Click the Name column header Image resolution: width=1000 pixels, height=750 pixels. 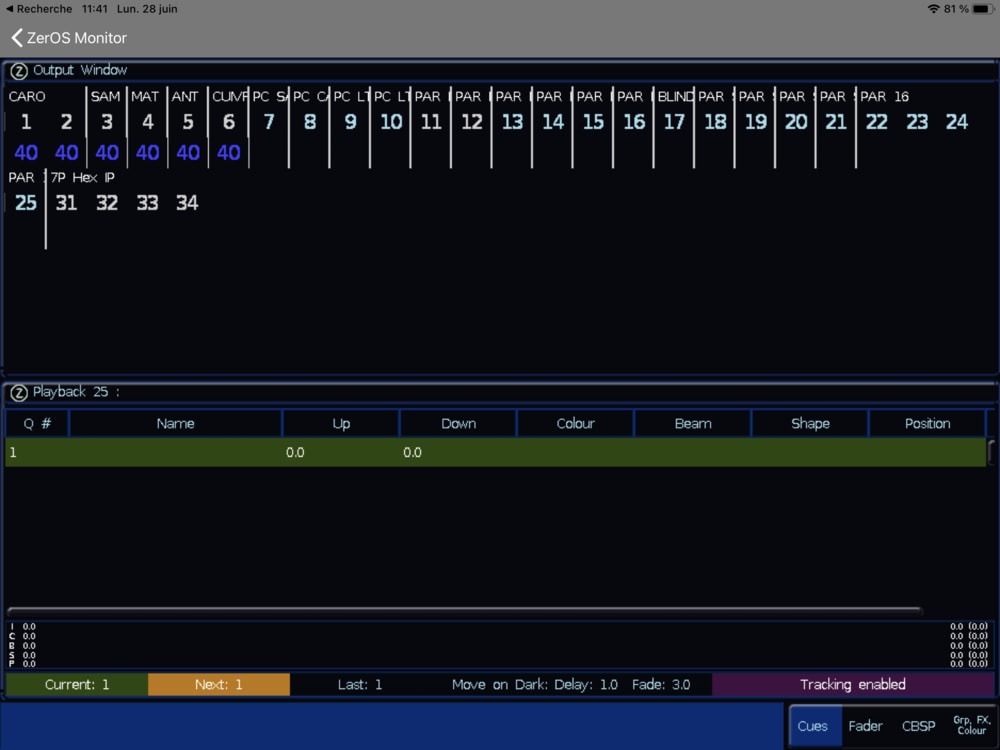click(175, 424)
